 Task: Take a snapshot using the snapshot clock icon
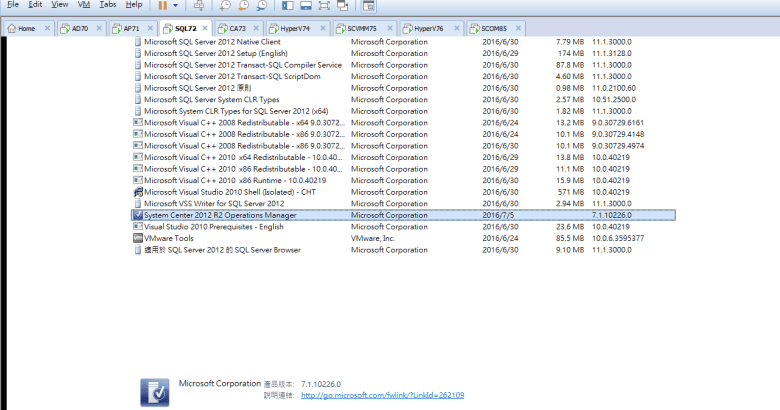[225, 5]
